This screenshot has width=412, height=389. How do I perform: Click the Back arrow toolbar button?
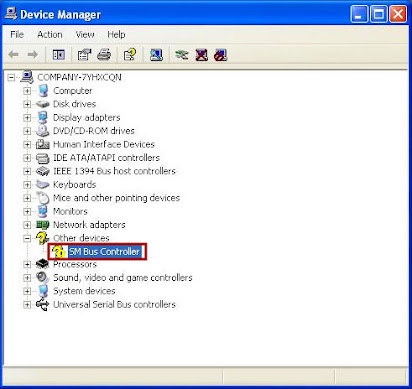pos(14,54)
